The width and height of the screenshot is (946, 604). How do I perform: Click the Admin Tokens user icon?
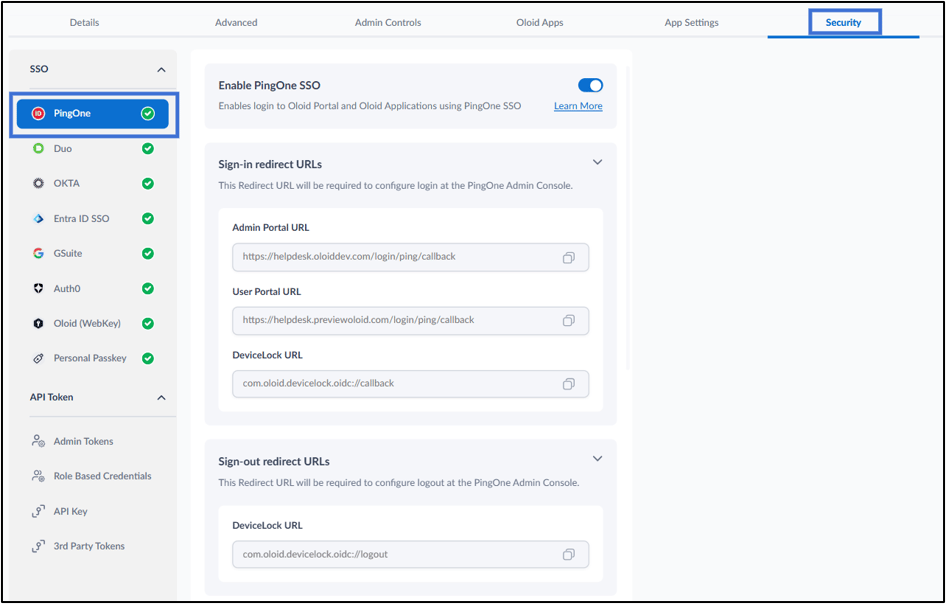(38, 441)
